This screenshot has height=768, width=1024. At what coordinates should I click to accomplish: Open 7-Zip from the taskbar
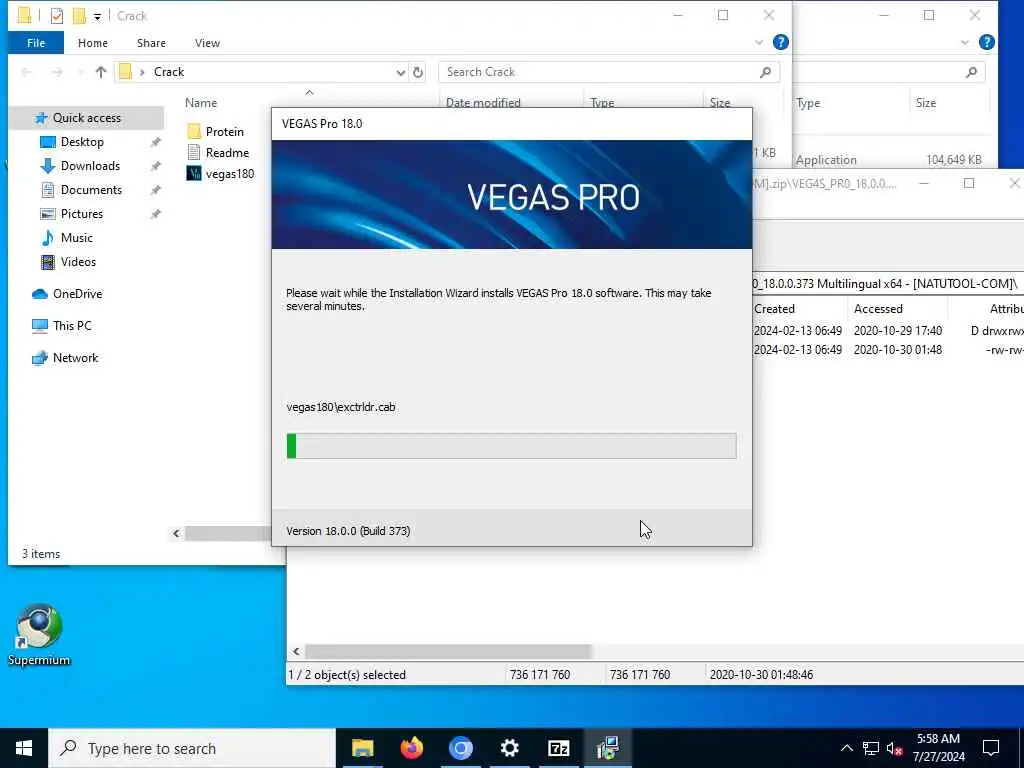pyautogui.click(x=558, y=748)
